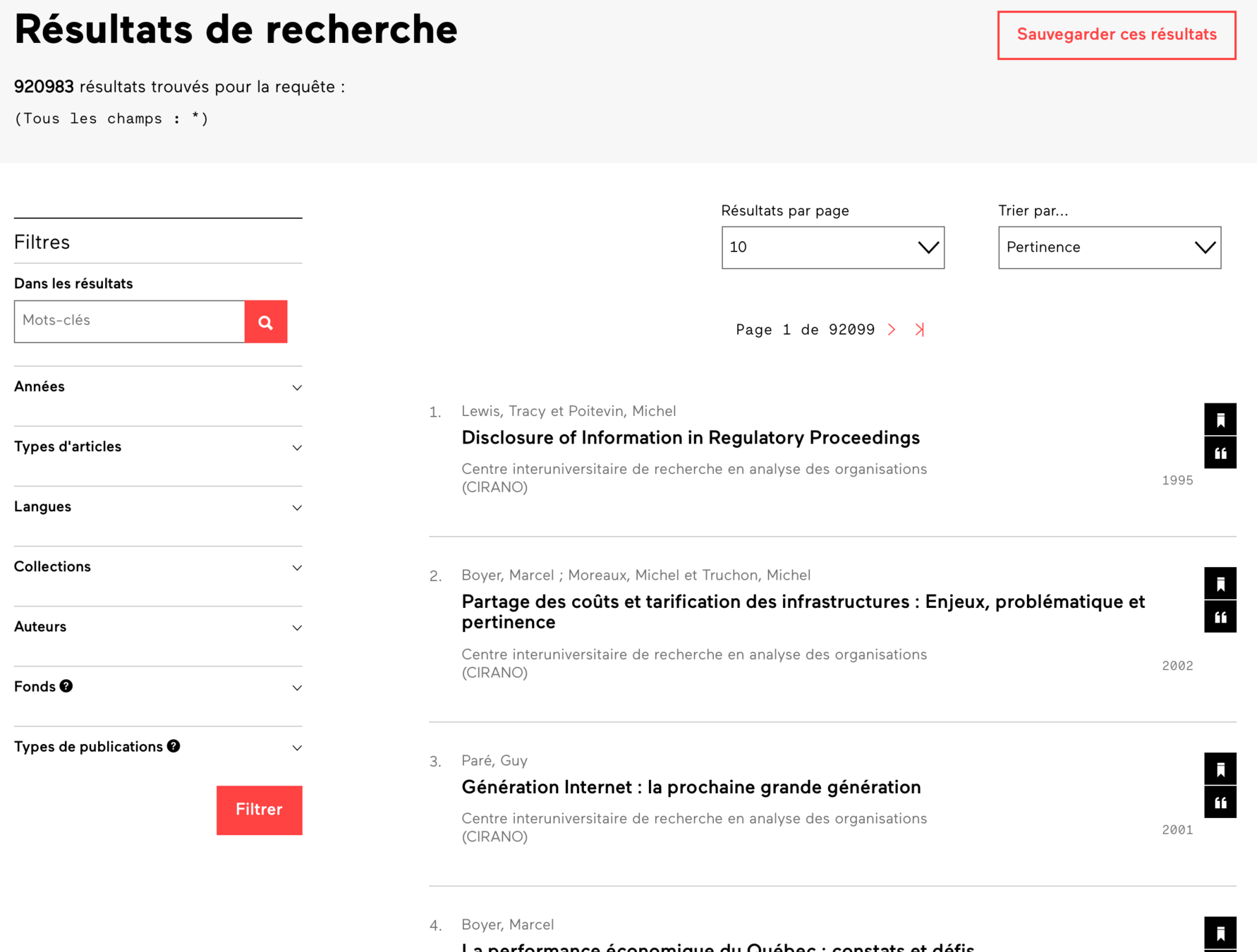Open help icon next to Types de publications
Image resolution: width=1257 pixels, height=952 pixels.
point(174,746)
